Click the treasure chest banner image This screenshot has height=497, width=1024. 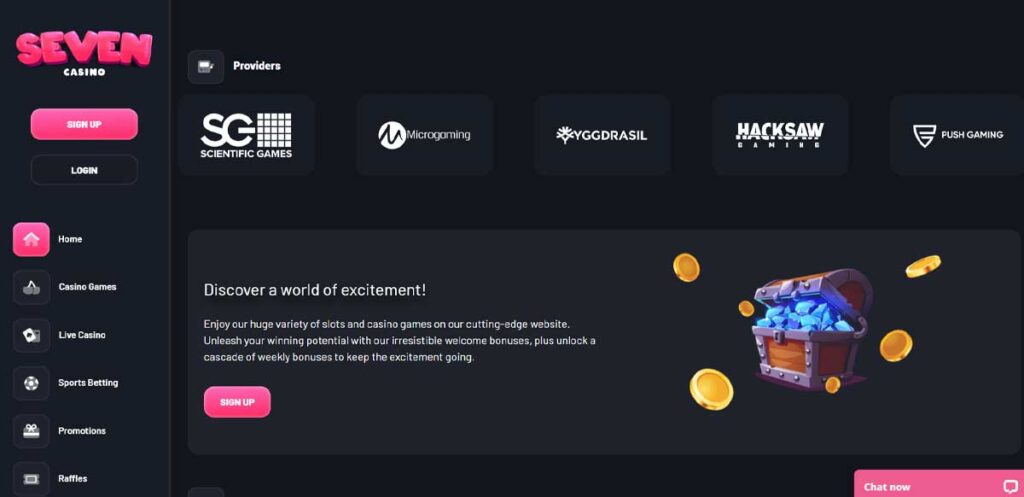click(x=807, y=330)
